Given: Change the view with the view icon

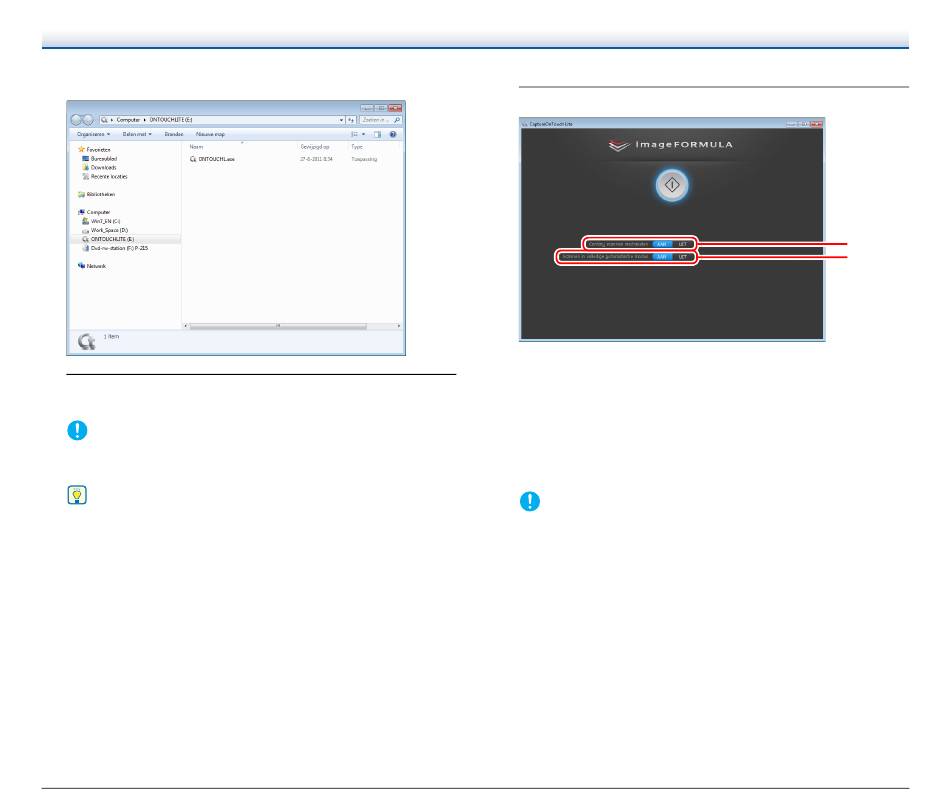Looking at the screenshot, I should (354, 135).
